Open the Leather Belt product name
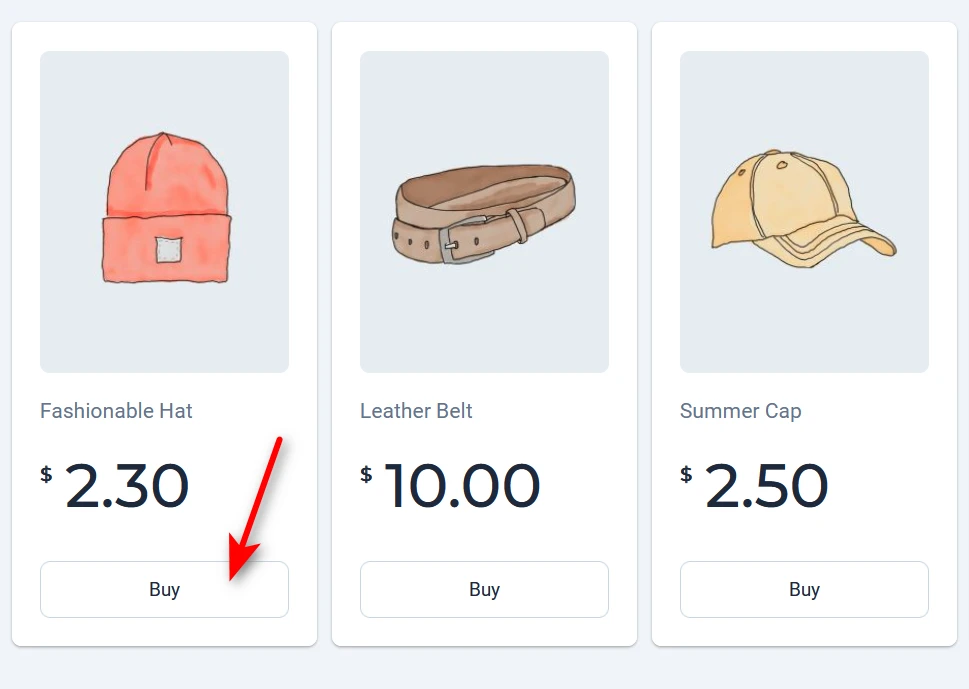 [416, 411]
